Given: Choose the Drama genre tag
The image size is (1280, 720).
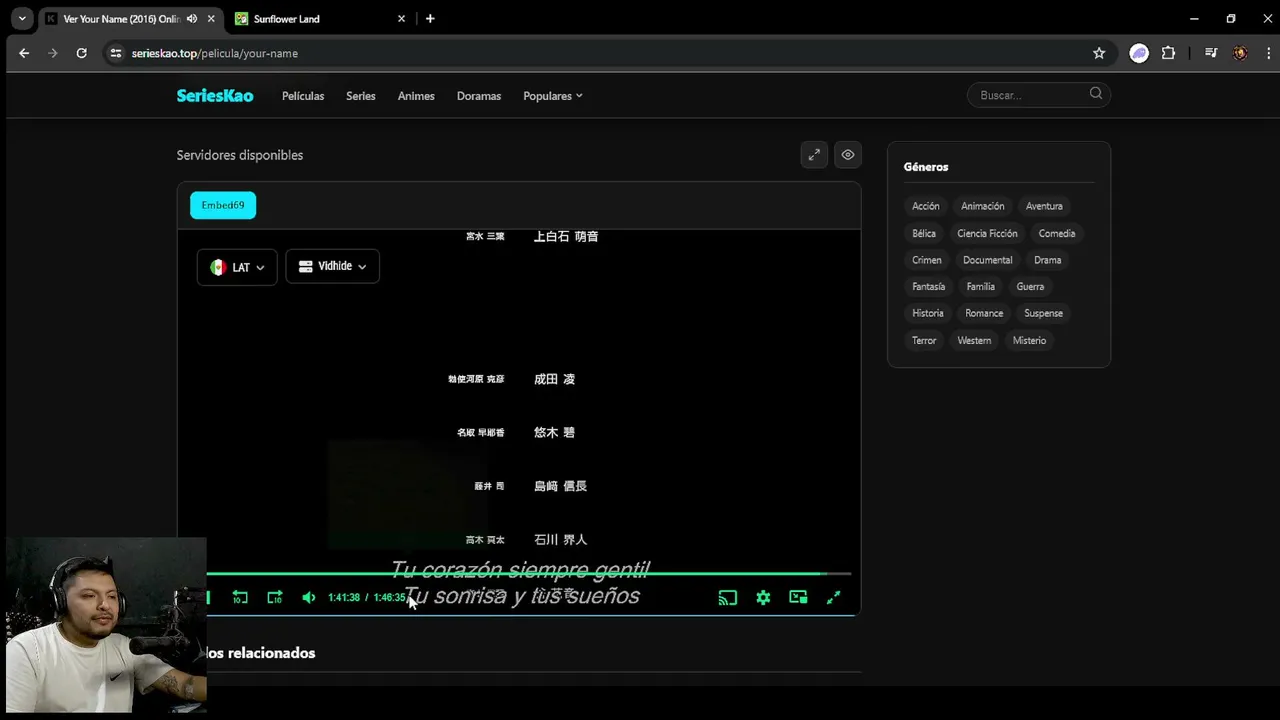Looking at the screenshot, I should (x=1048, y=260).
